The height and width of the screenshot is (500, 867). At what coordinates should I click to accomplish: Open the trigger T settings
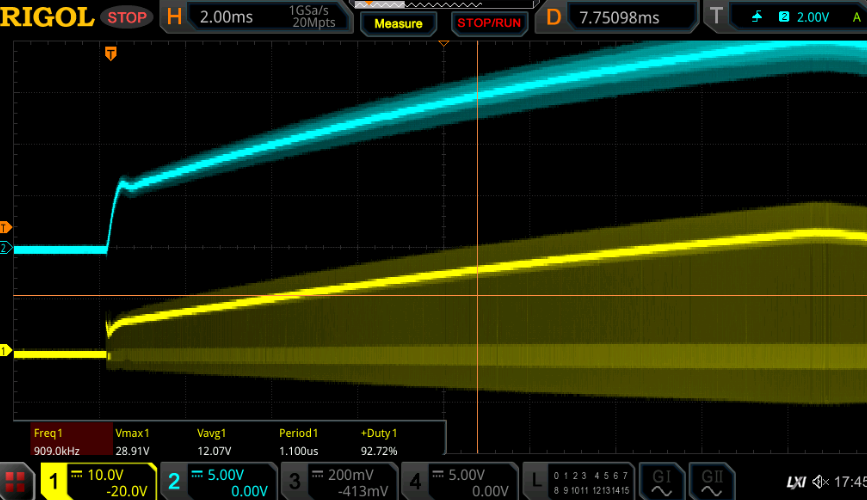pyautogui.click(x=716, y=16)
